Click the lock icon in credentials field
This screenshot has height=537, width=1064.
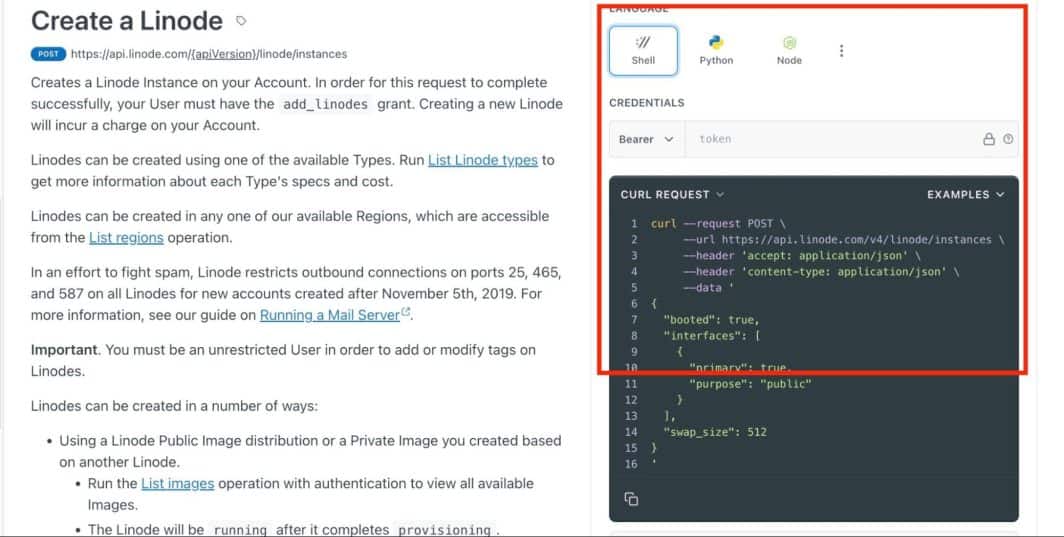coord(989,139)
